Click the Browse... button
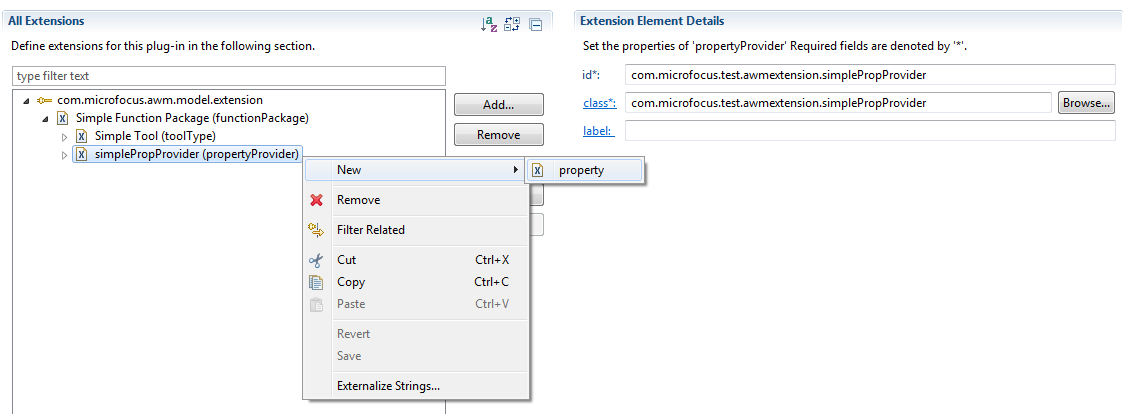Screen dimensions: 1123x414 (1086, 103)
